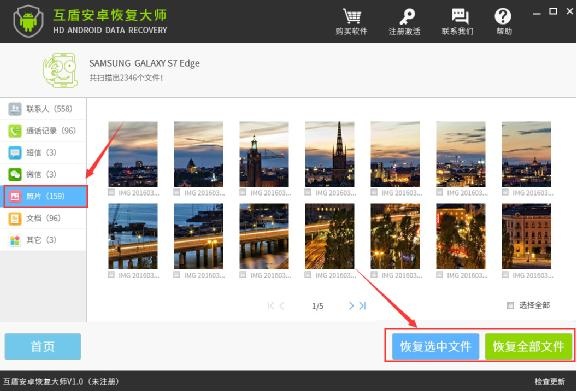Viewport: 577px width, 392px height.
Task: Open bridge with light trails thumbnail
Action: pyautogui.click(x=264, y=236)
